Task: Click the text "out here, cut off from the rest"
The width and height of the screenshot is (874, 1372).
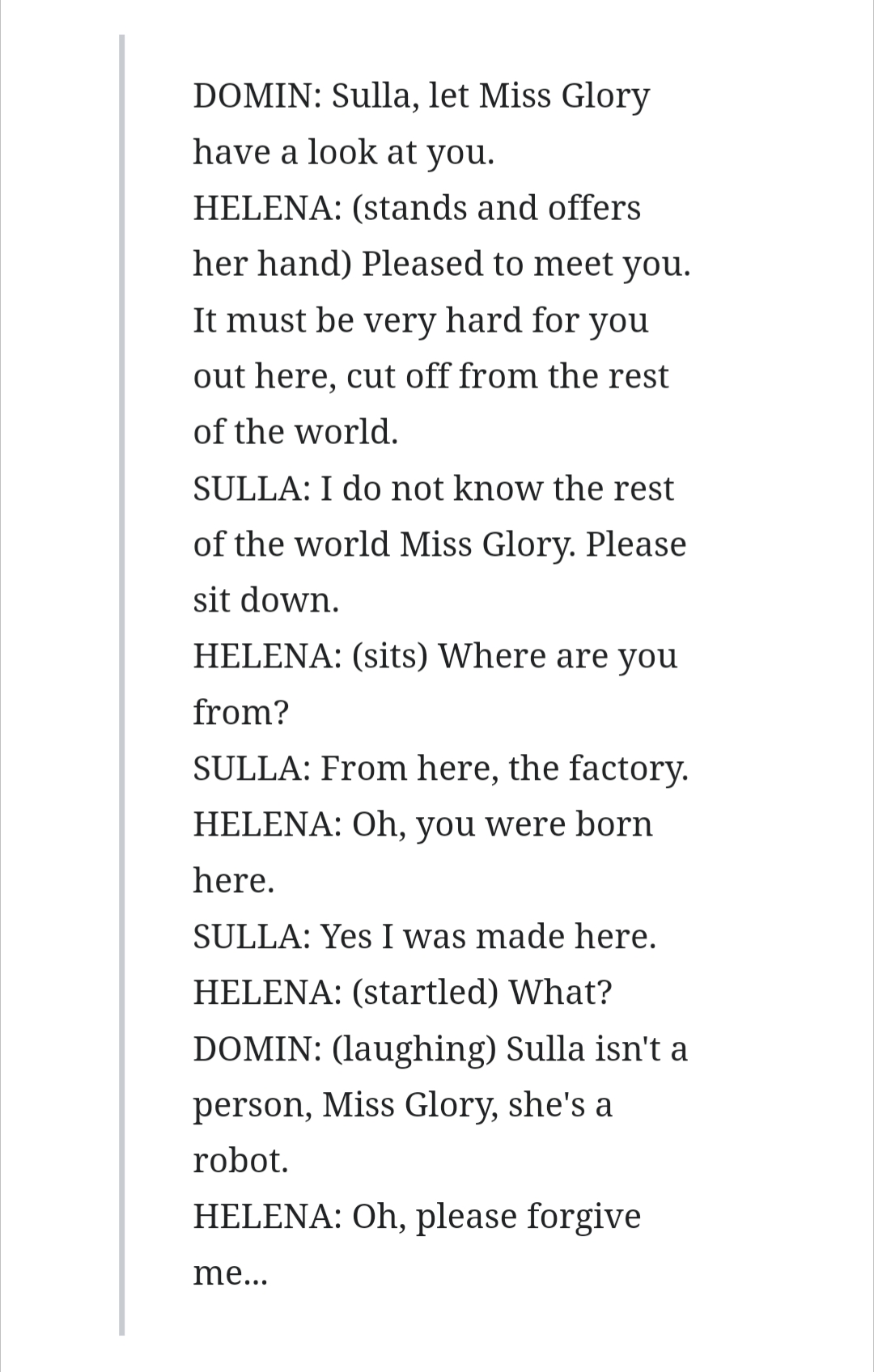Action: (431, 376)
